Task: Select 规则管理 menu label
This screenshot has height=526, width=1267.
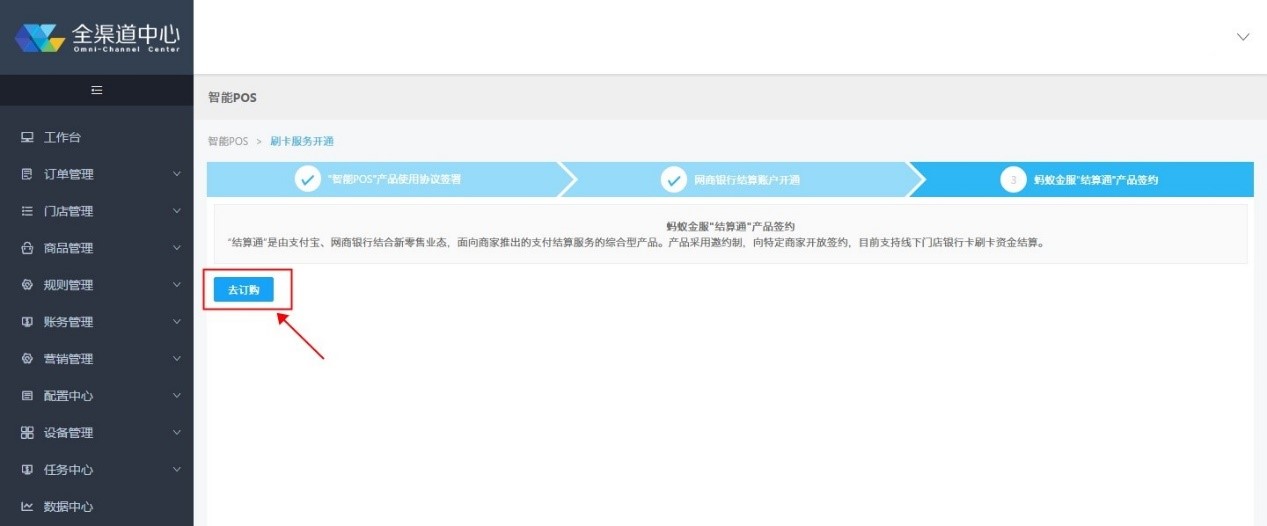Action: coord(68,285)
